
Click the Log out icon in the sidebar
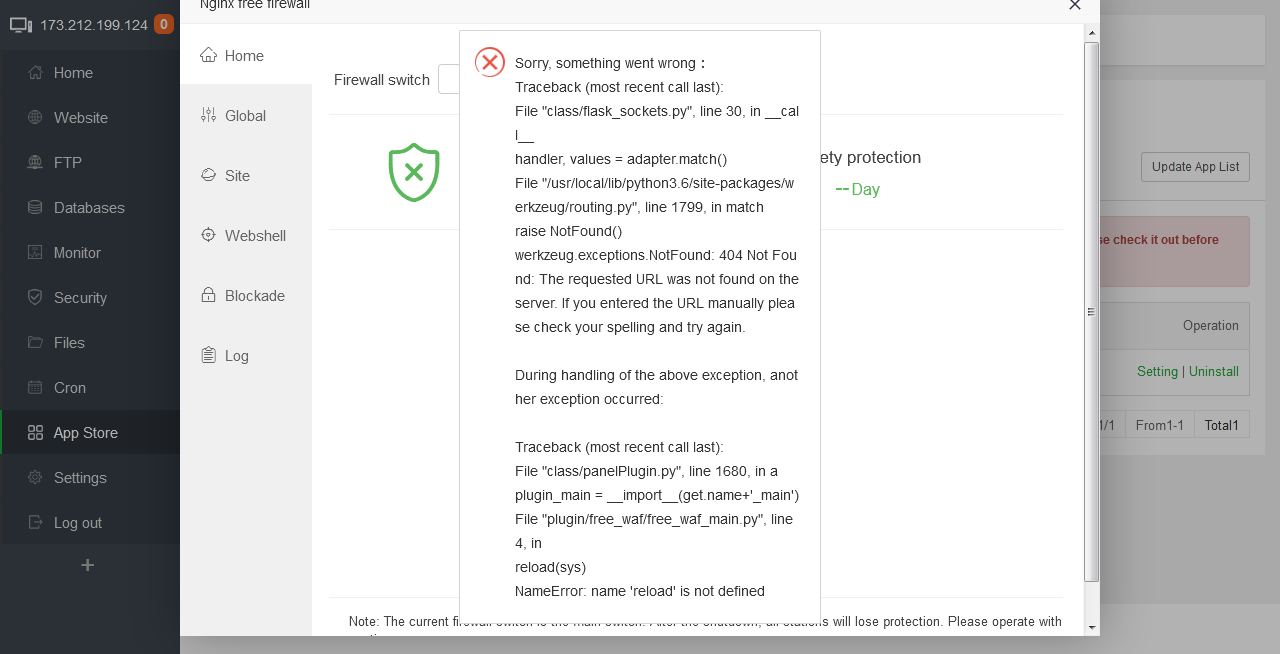35,523
